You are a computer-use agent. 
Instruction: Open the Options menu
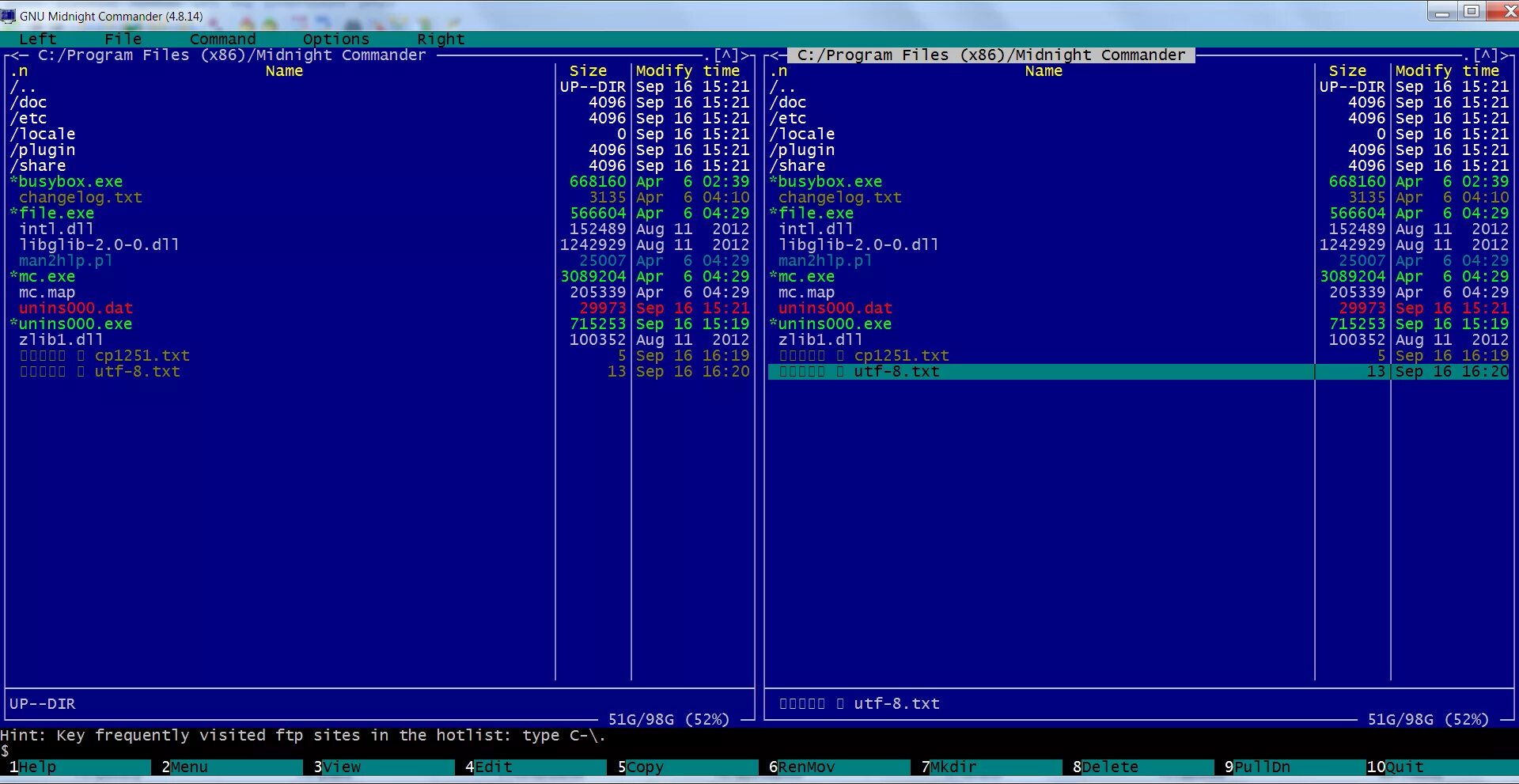pos(336,40)
